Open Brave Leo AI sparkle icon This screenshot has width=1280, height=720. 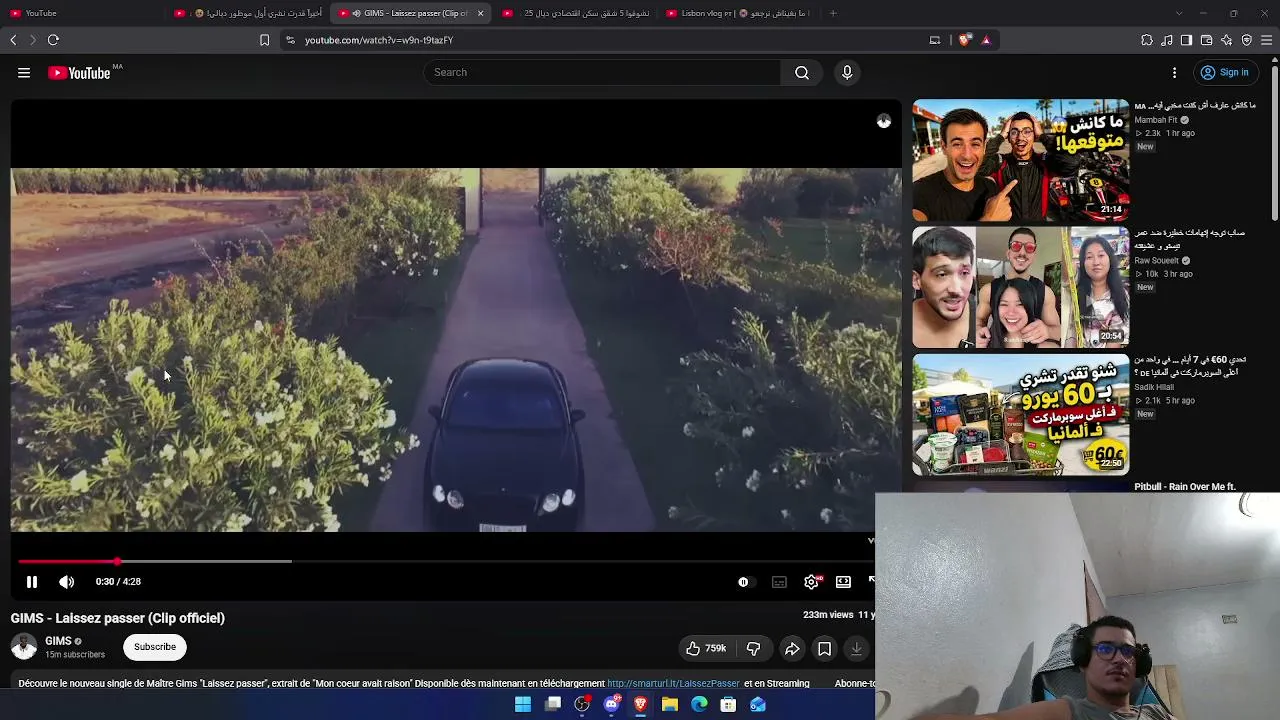coord(1226,40)
